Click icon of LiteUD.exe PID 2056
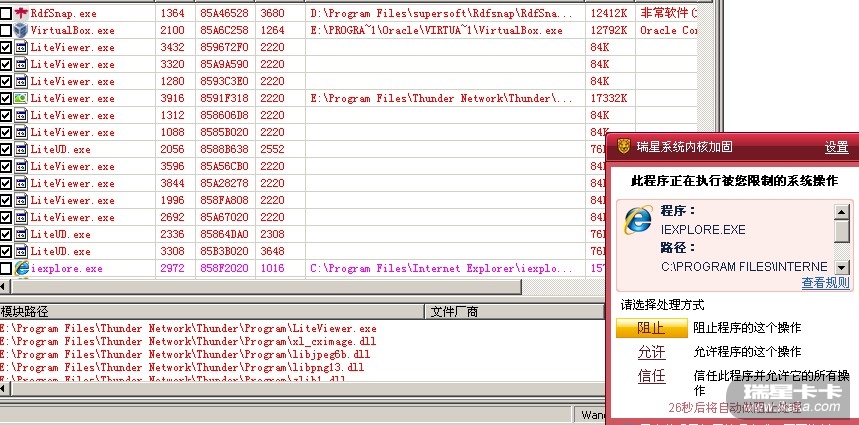859x425 pixels. pyautogui.click(x=21, y=149)
